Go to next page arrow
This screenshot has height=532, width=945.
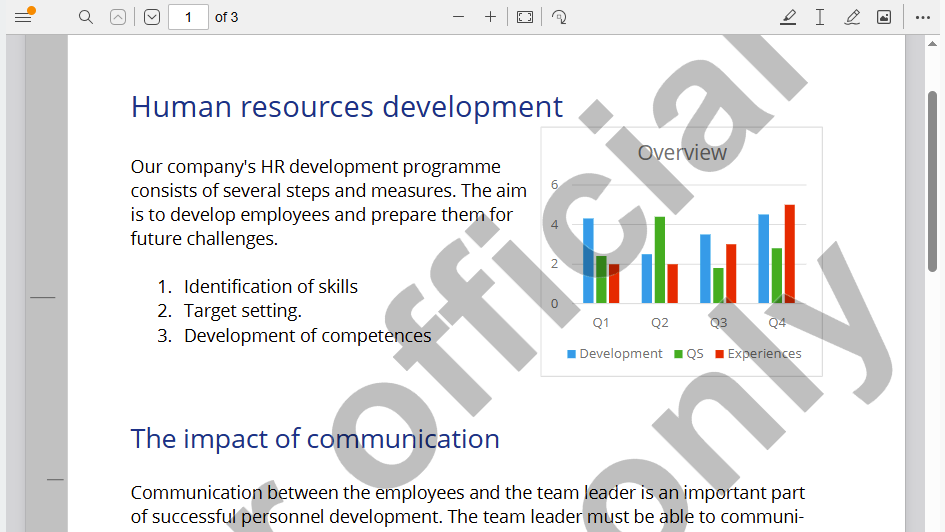(152, 17)
